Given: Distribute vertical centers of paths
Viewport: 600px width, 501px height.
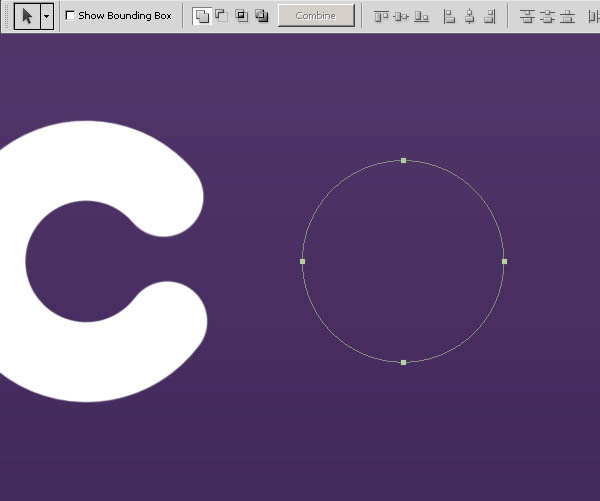Looking at the screenshot, I should tap(548, 16).
